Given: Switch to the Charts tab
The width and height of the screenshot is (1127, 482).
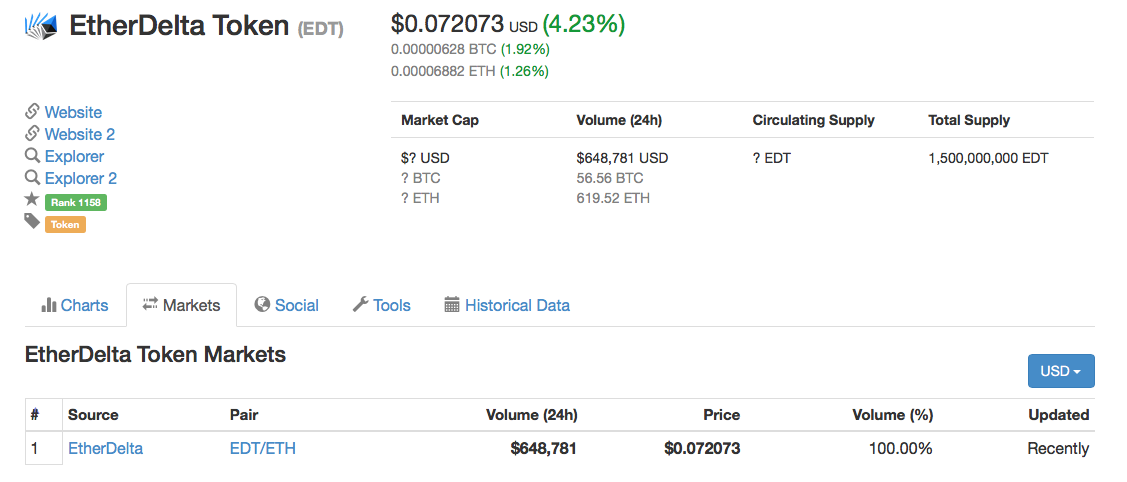Looking at the screenshot, I should (75, 305).
